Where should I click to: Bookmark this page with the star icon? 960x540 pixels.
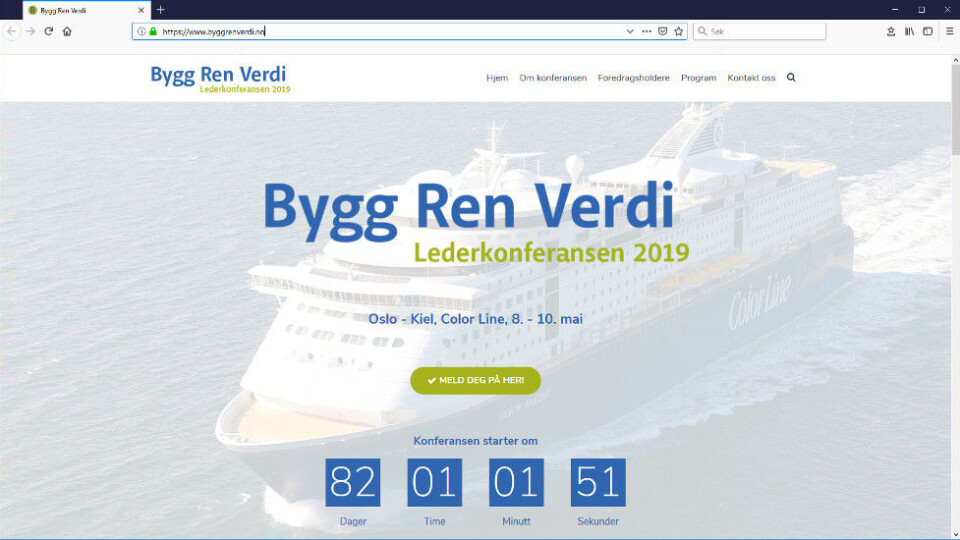click(x=678, y=31)
